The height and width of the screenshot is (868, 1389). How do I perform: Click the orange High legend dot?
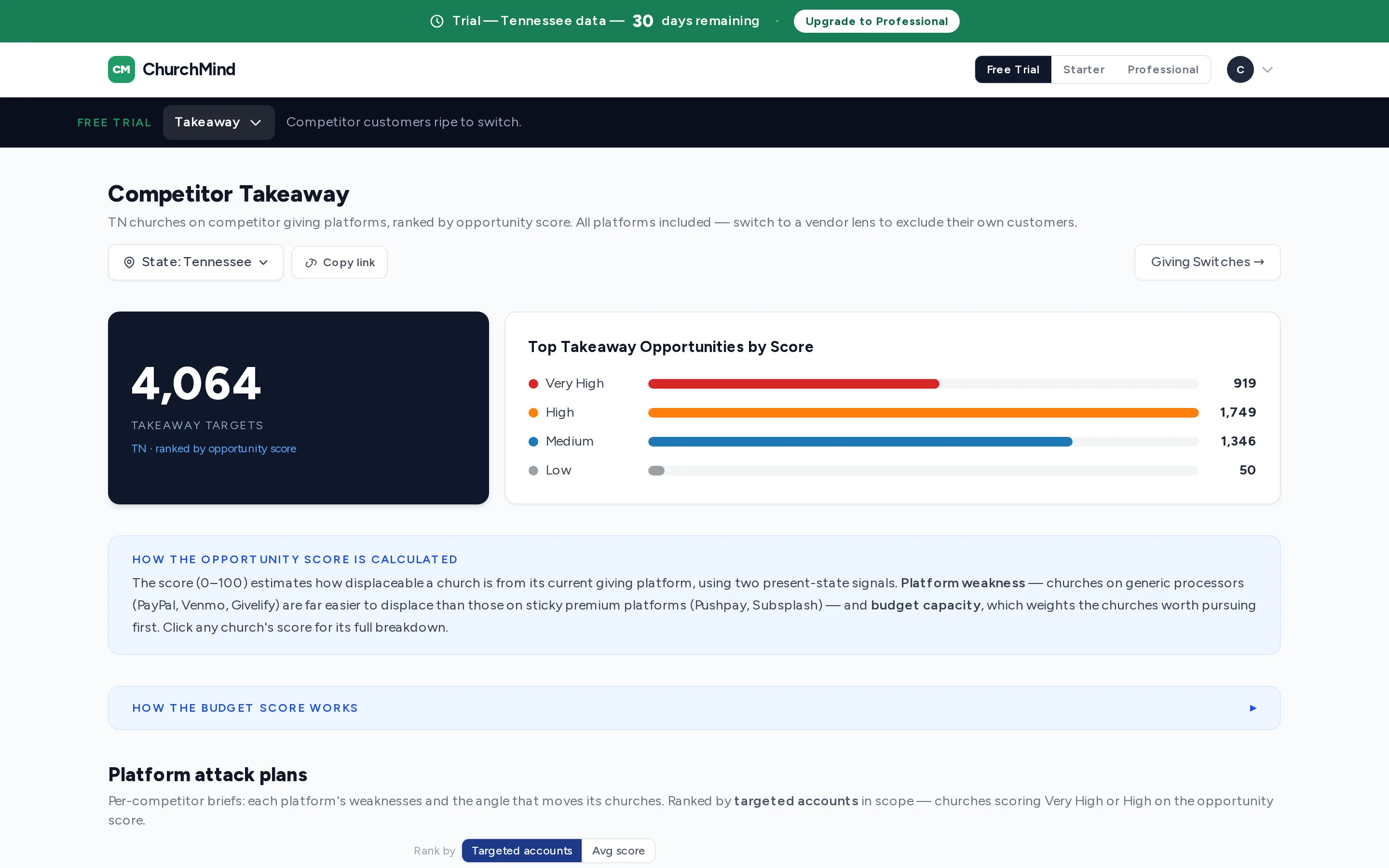(533, 413)
